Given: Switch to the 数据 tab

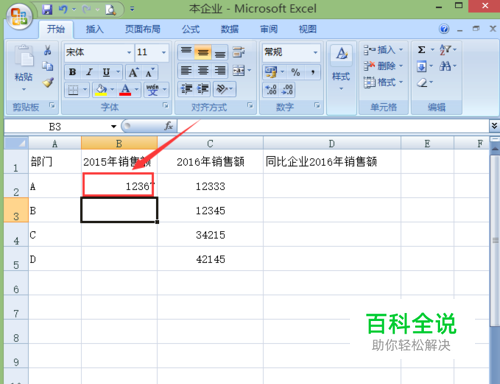Looking at the screenshot, I should point(230,29).
